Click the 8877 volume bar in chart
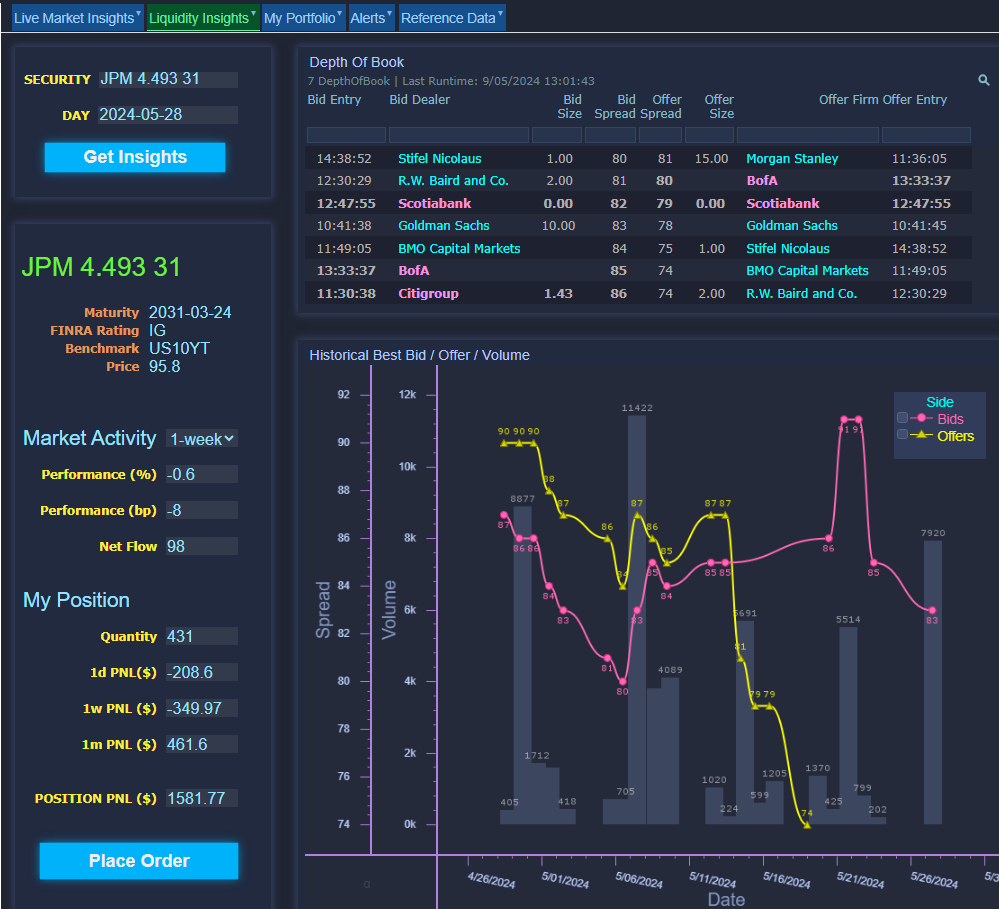This screenshot has width=999, height=909. pos(522,665)
